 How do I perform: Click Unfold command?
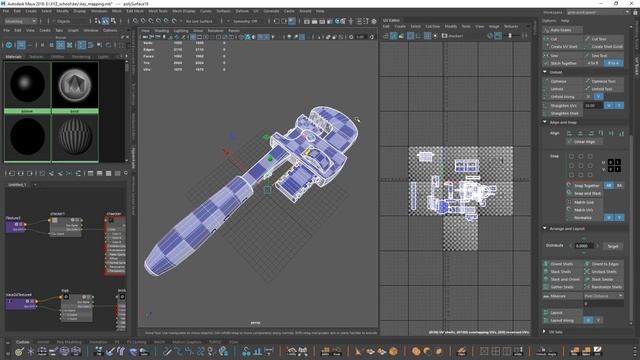562,89
